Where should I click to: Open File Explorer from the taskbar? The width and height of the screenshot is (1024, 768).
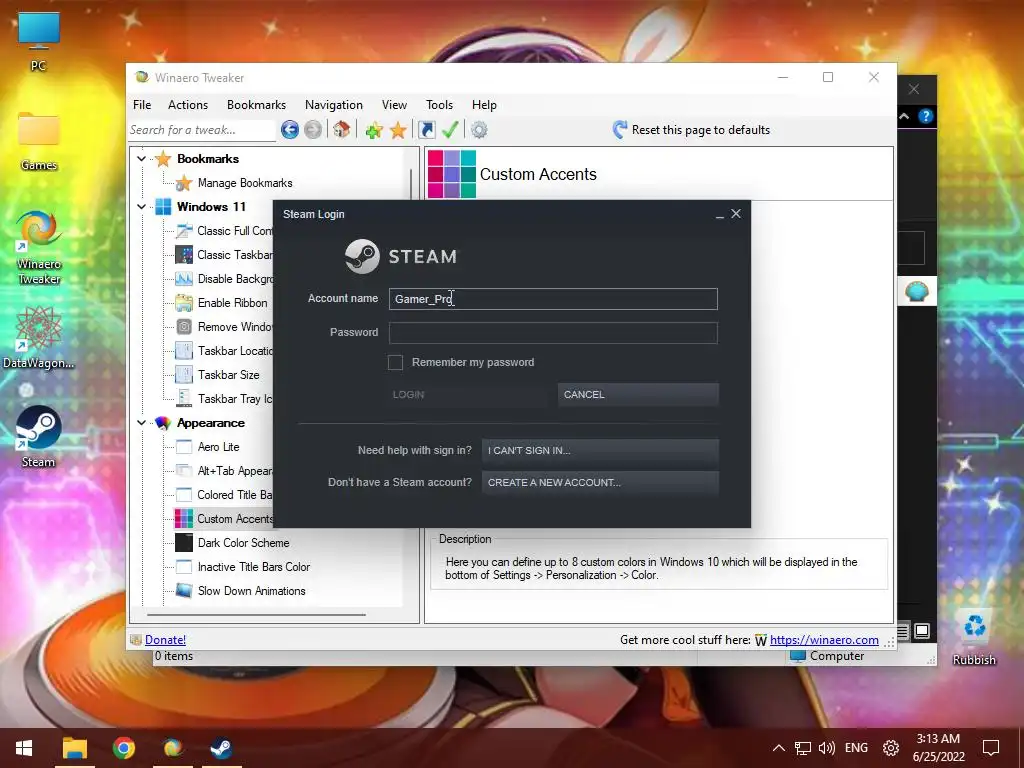(74, 748)
